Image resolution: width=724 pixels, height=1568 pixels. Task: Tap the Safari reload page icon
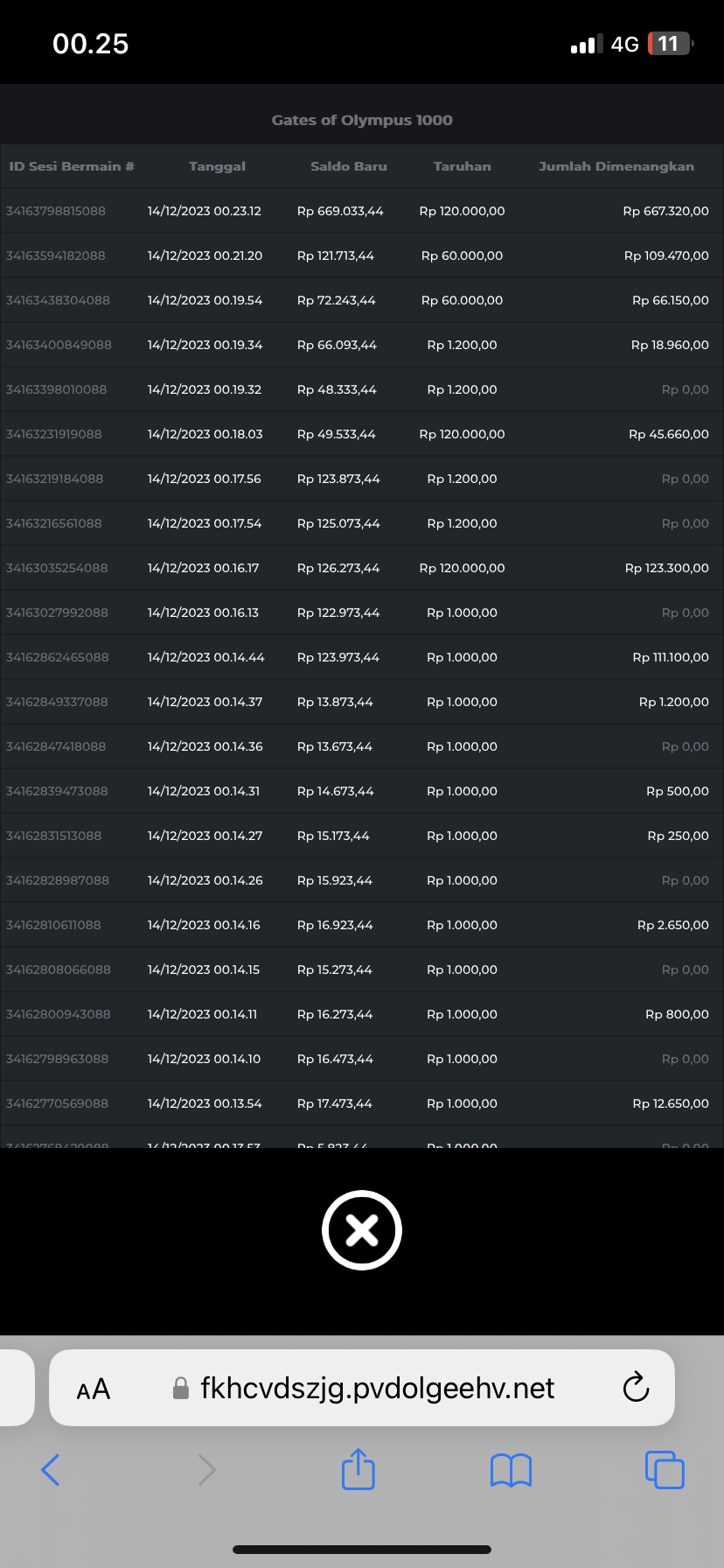click(x=636, y=1388)
